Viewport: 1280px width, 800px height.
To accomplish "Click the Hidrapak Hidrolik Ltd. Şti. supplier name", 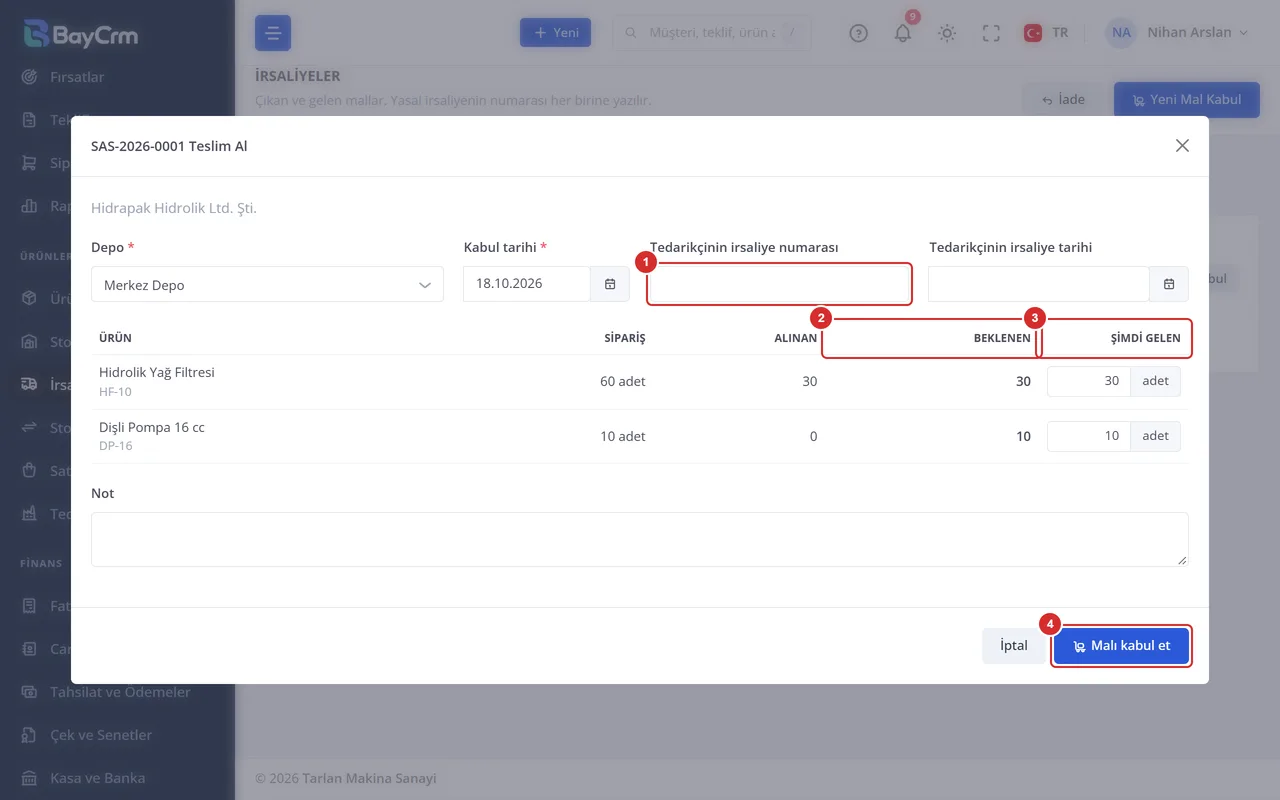I will pyautogui.click(x=174, y=209).
